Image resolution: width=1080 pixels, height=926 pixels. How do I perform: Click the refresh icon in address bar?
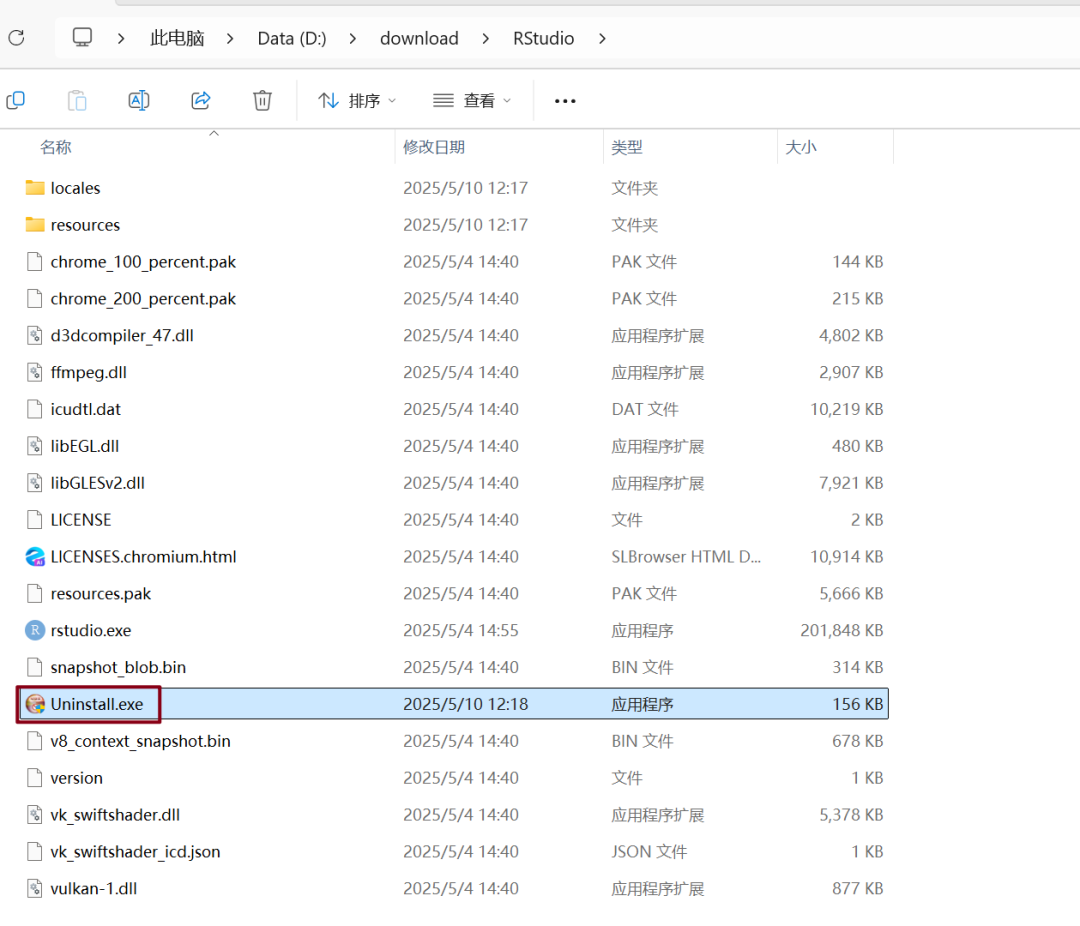pos(17,38)
